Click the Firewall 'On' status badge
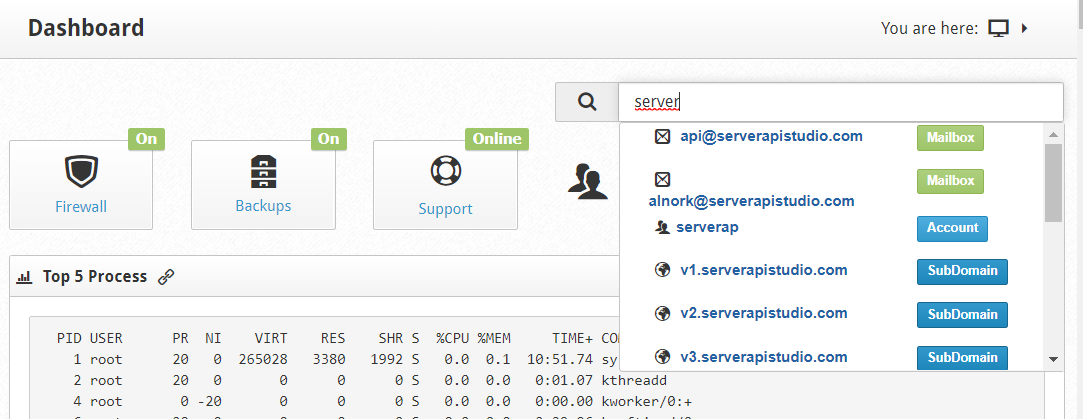The height and width of the screenshot is (419, 1083). coord(146,139)
